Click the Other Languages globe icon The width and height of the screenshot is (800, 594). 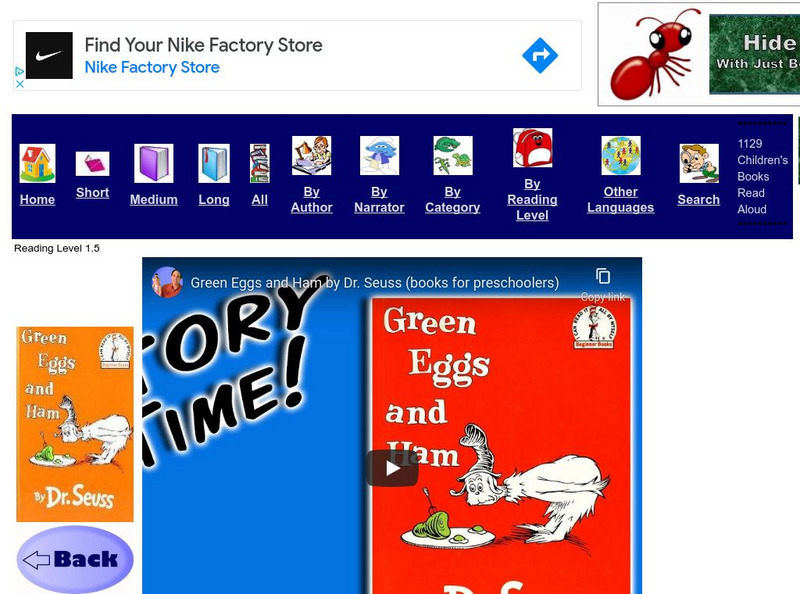click(x=620, y=156)
